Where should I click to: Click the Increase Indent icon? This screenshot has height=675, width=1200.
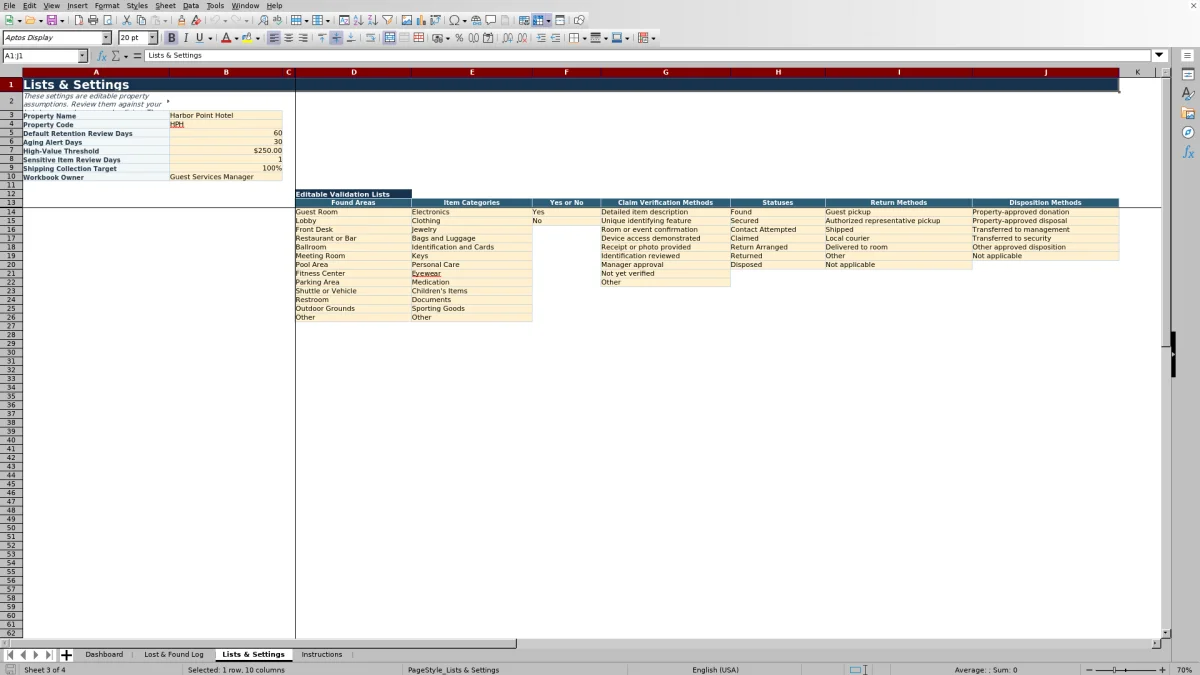[541, 38]
